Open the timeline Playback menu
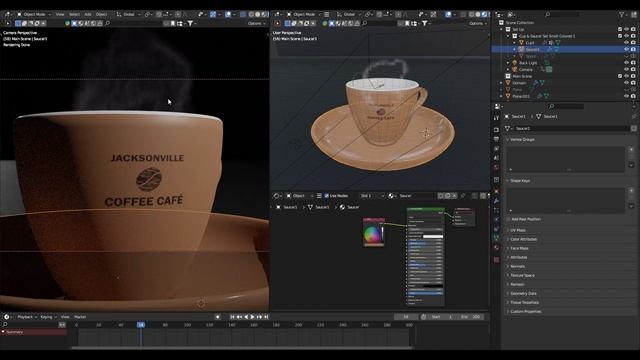The width and height of the screenshot is (640, 360). (x=27, y=317)
